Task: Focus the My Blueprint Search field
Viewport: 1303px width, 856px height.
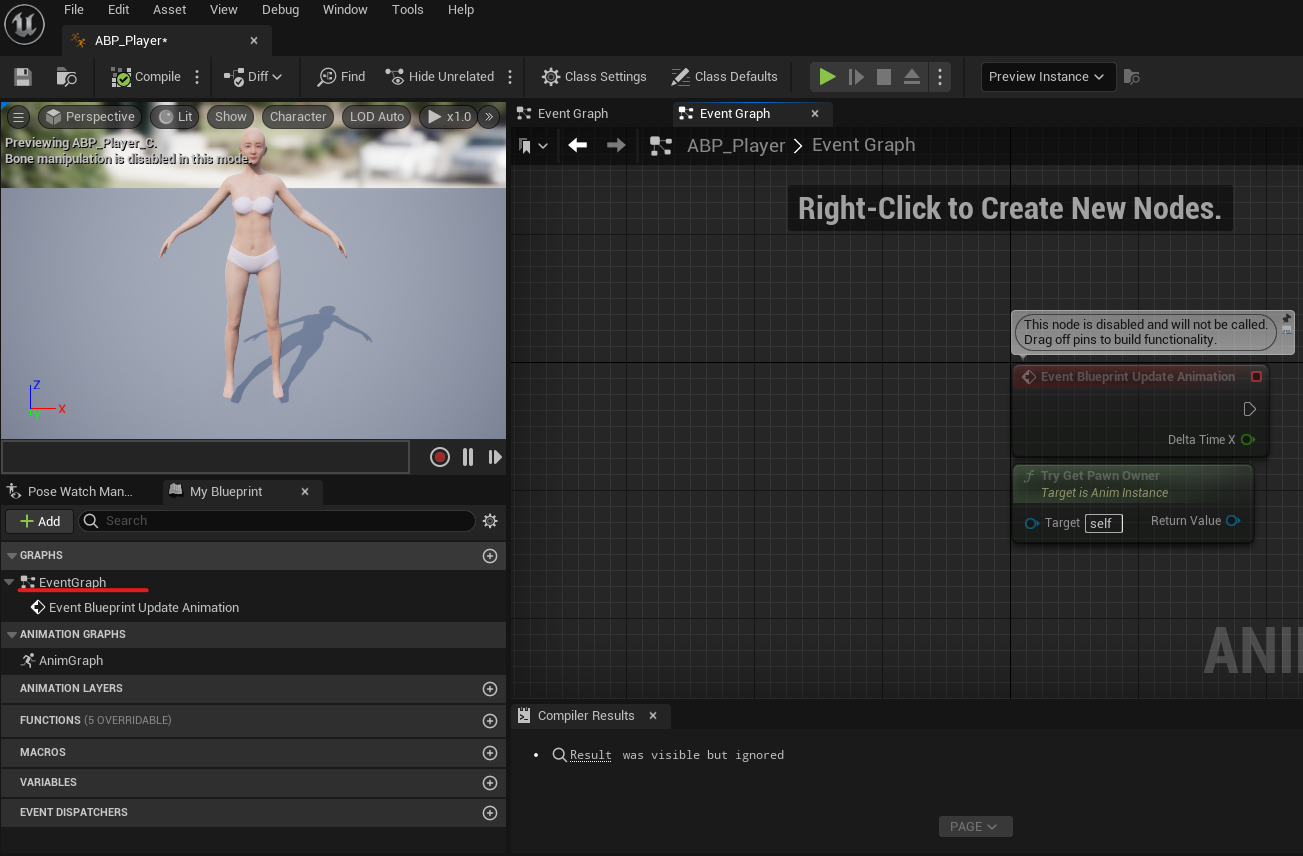Action: coord(276,521)
